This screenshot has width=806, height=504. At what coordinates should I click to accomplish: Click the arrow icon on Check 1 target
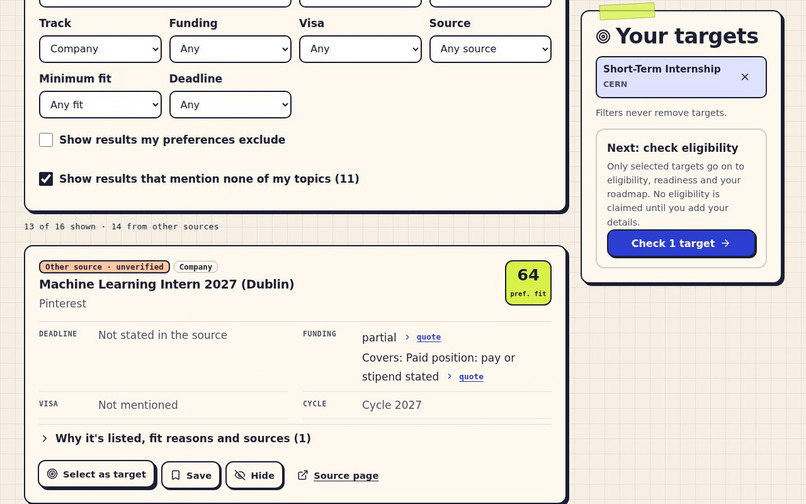725,243
